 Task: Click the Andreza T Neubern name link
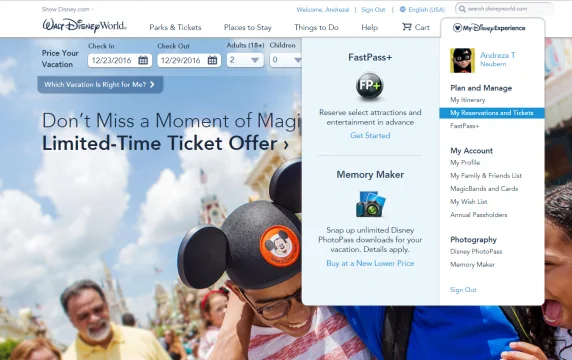pyautogui.click(x=498, y=59)
